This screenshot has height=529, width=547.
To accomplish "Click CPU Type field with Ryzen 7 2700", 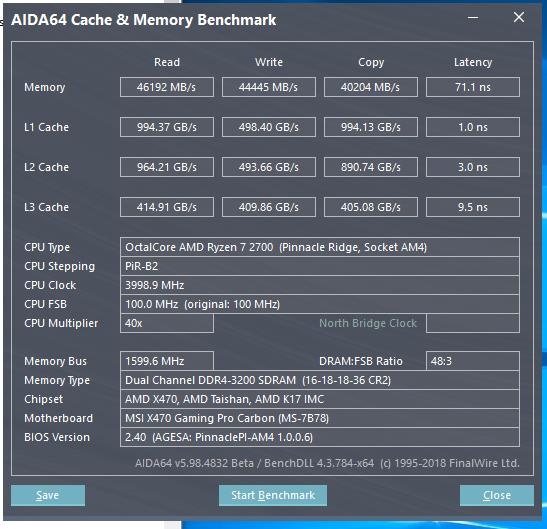I will coord(320,247).
